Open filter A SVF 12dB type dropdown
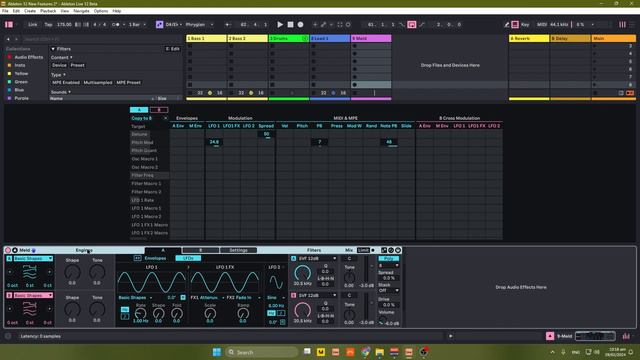640x360 pixels. click(x=317, y=259)
